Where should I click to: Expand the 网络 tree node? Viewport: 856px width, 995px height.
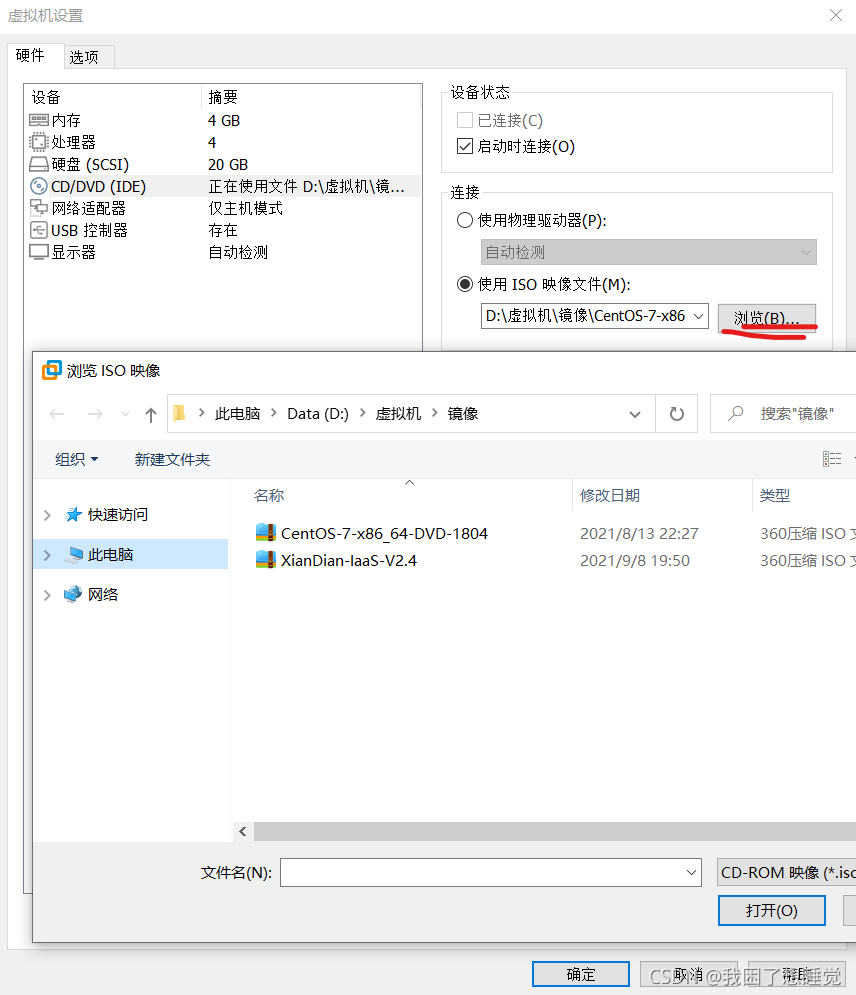[47, 595]
